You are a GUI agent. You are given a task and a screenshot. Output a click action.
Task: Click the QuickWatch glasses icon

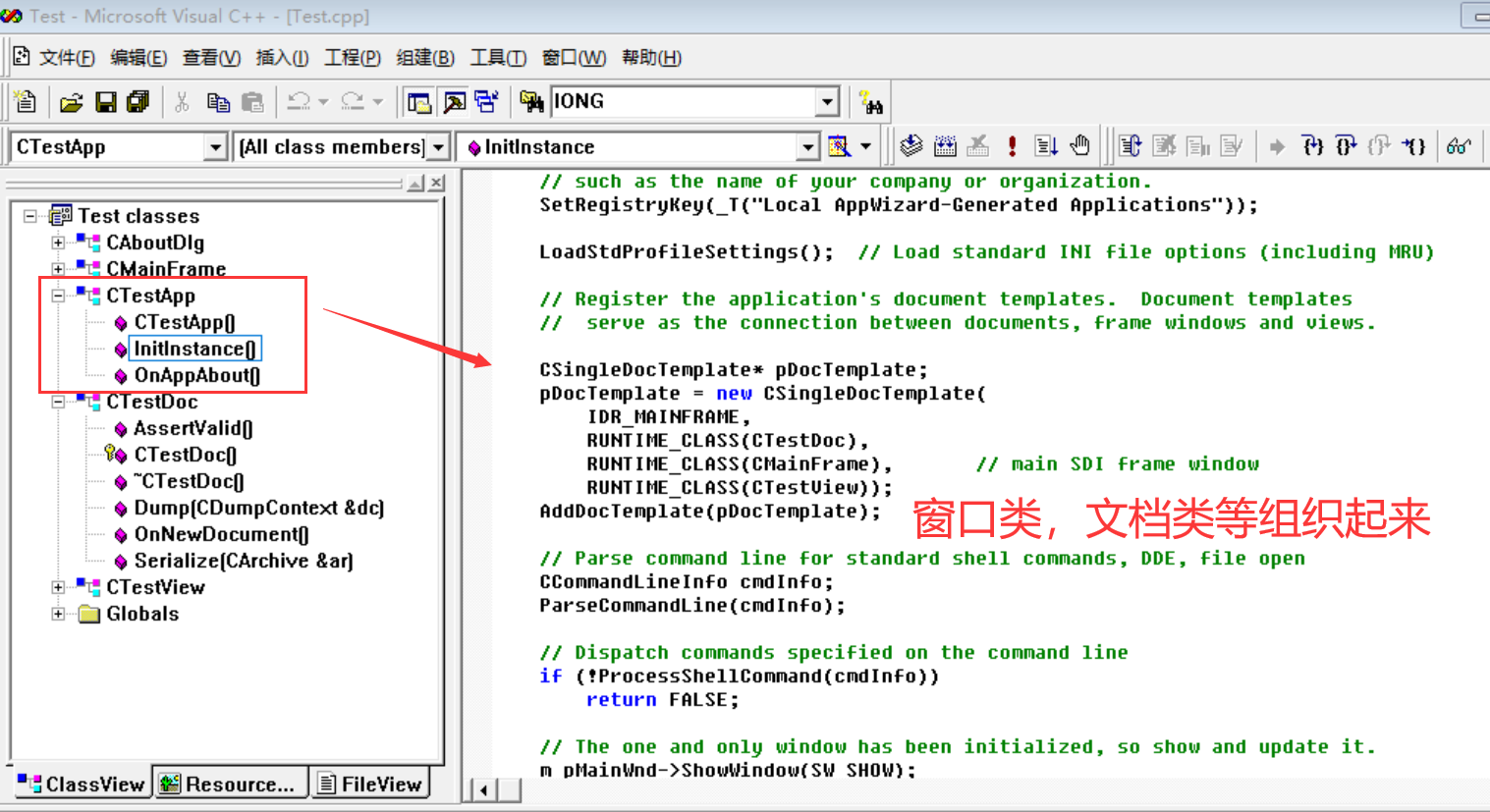tap(1459, 146)
